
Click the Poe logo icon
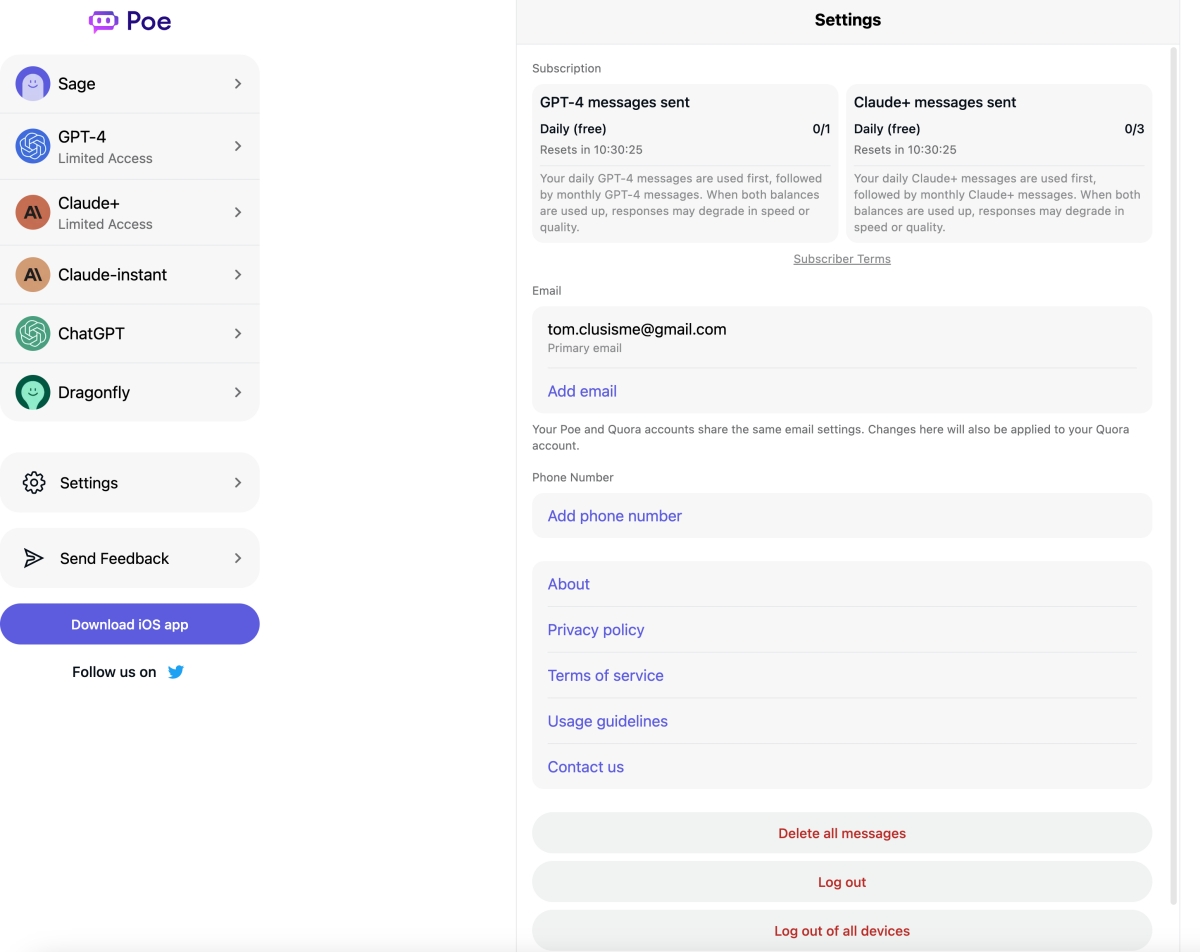click(x=103, y=21)
